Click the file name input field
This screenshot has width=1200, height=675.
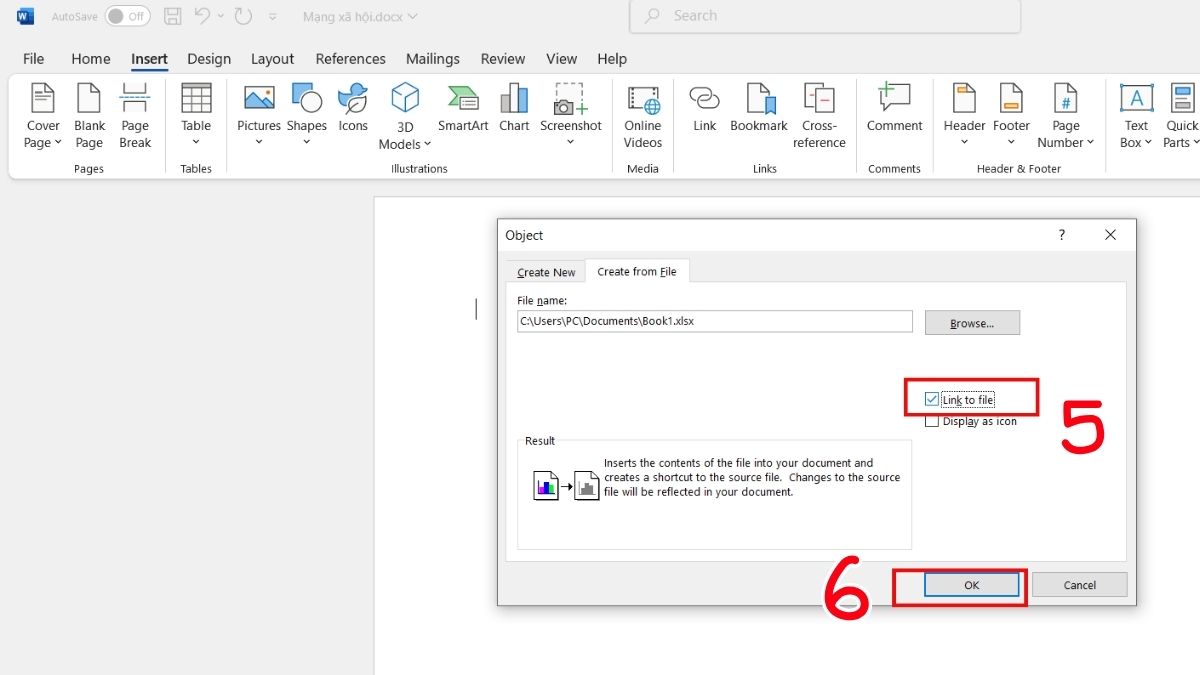click(713, 321)
